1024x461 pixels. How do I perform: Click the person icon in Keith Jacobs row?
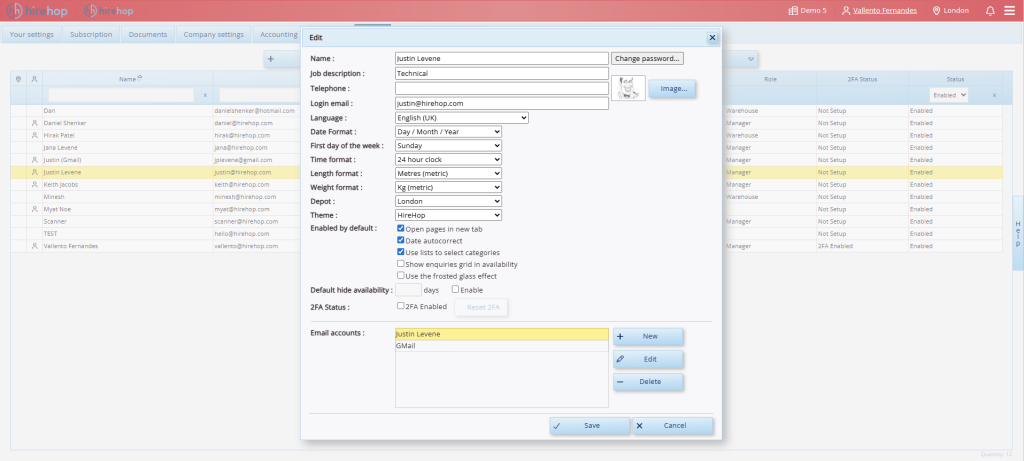[x=35, y=185]
